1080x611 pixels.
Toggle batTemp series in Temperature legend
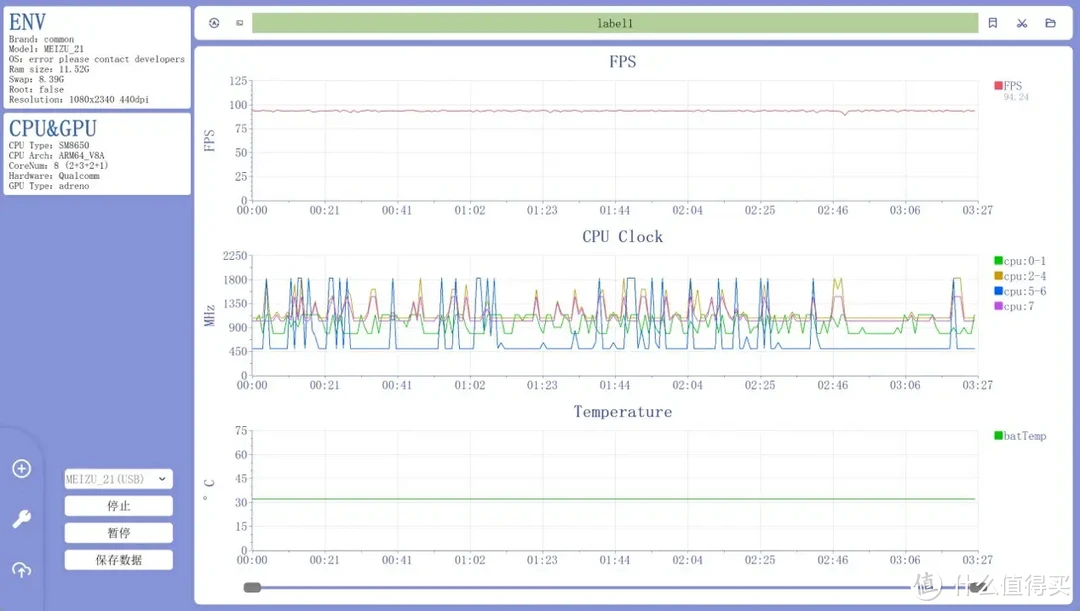(1019, 436)
